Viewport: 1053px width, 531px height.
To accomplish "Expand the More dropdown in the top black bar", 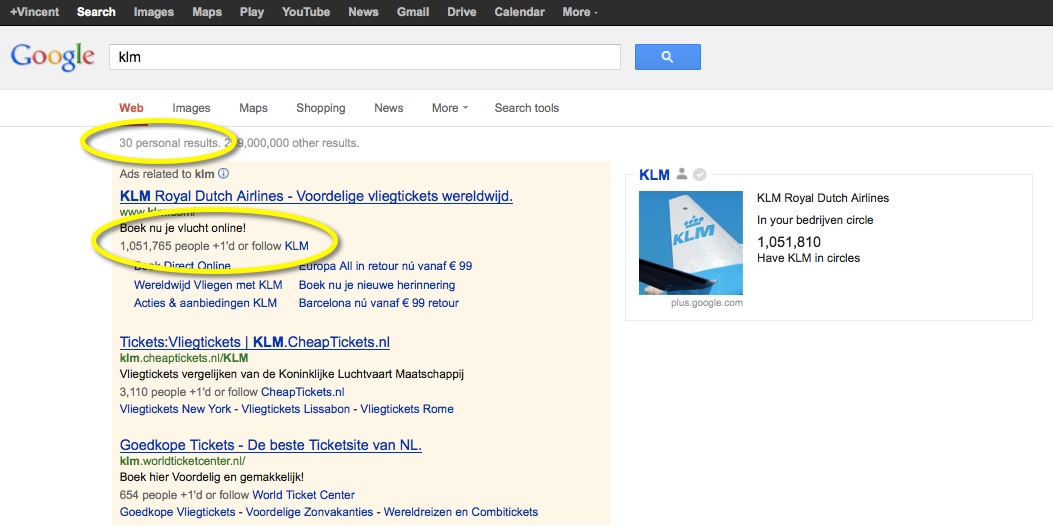I will pyautogui.click(x=579, y=12).
